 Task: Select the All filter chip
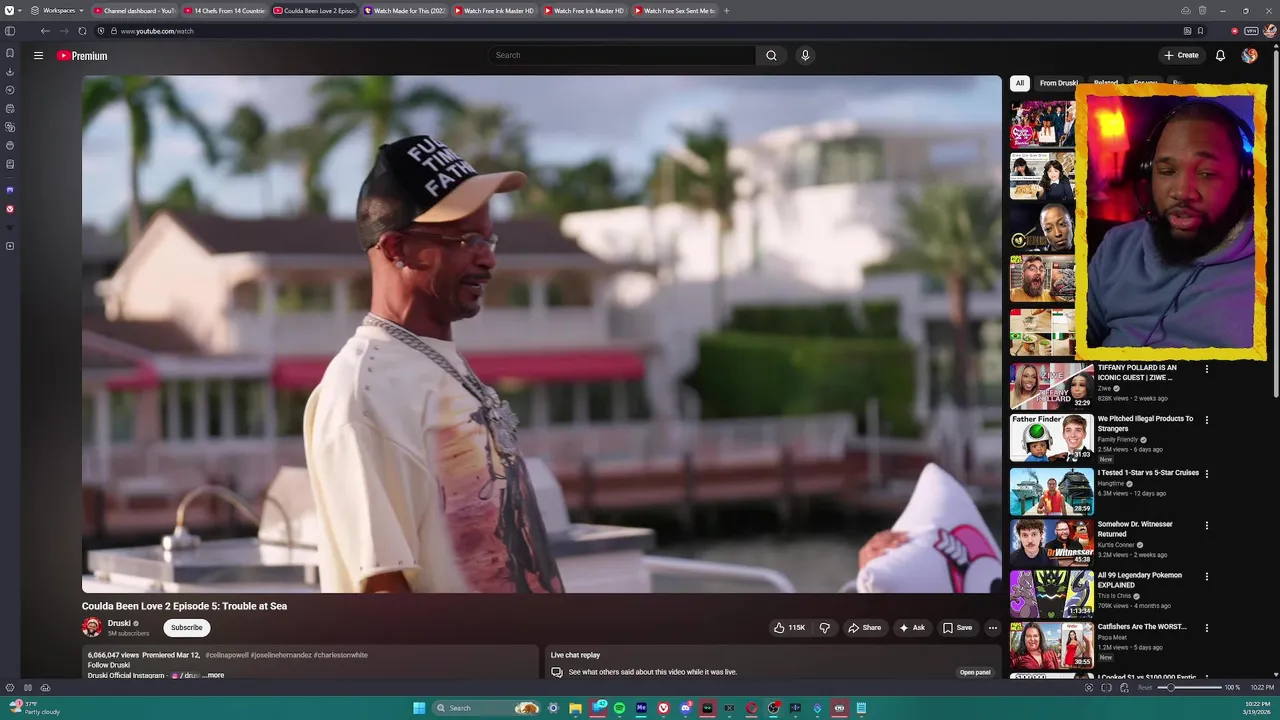pyautogui.click(x=1020, y=83)
